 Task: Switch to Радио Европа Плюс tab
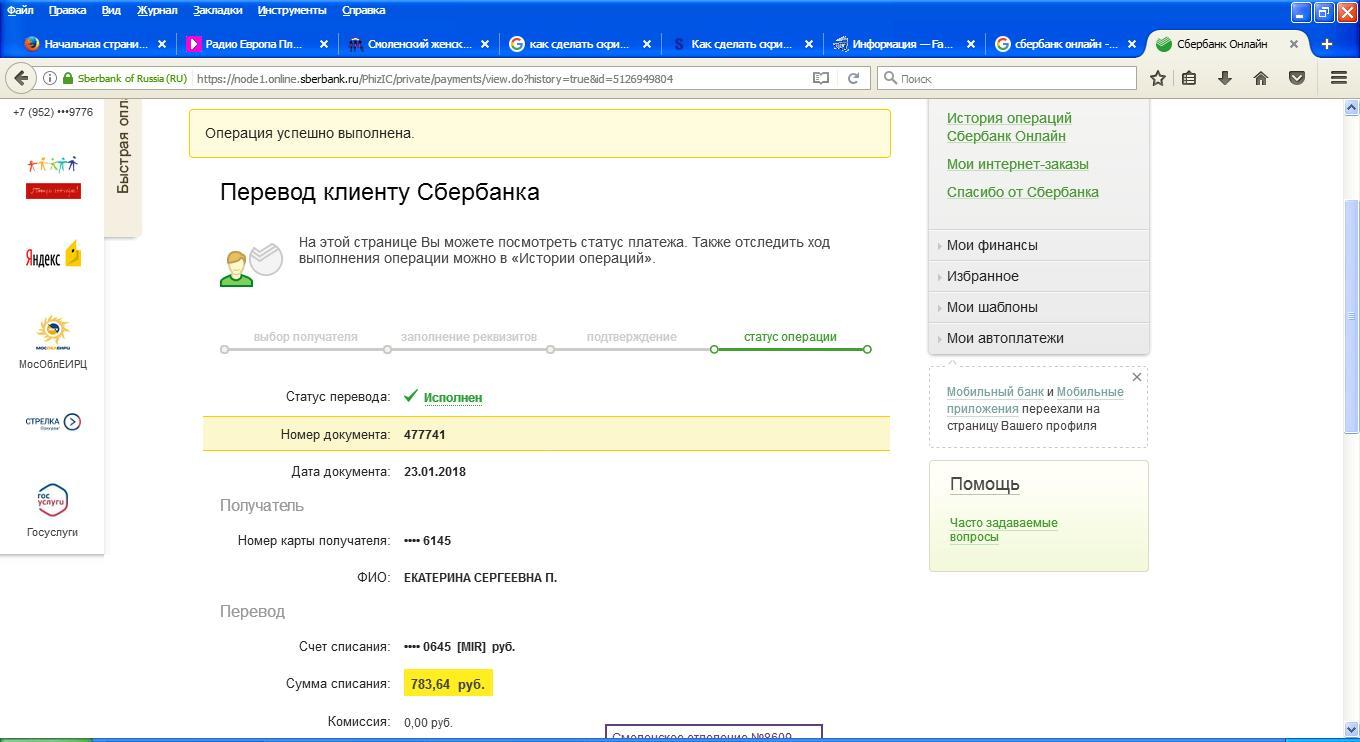coord(256,44)
